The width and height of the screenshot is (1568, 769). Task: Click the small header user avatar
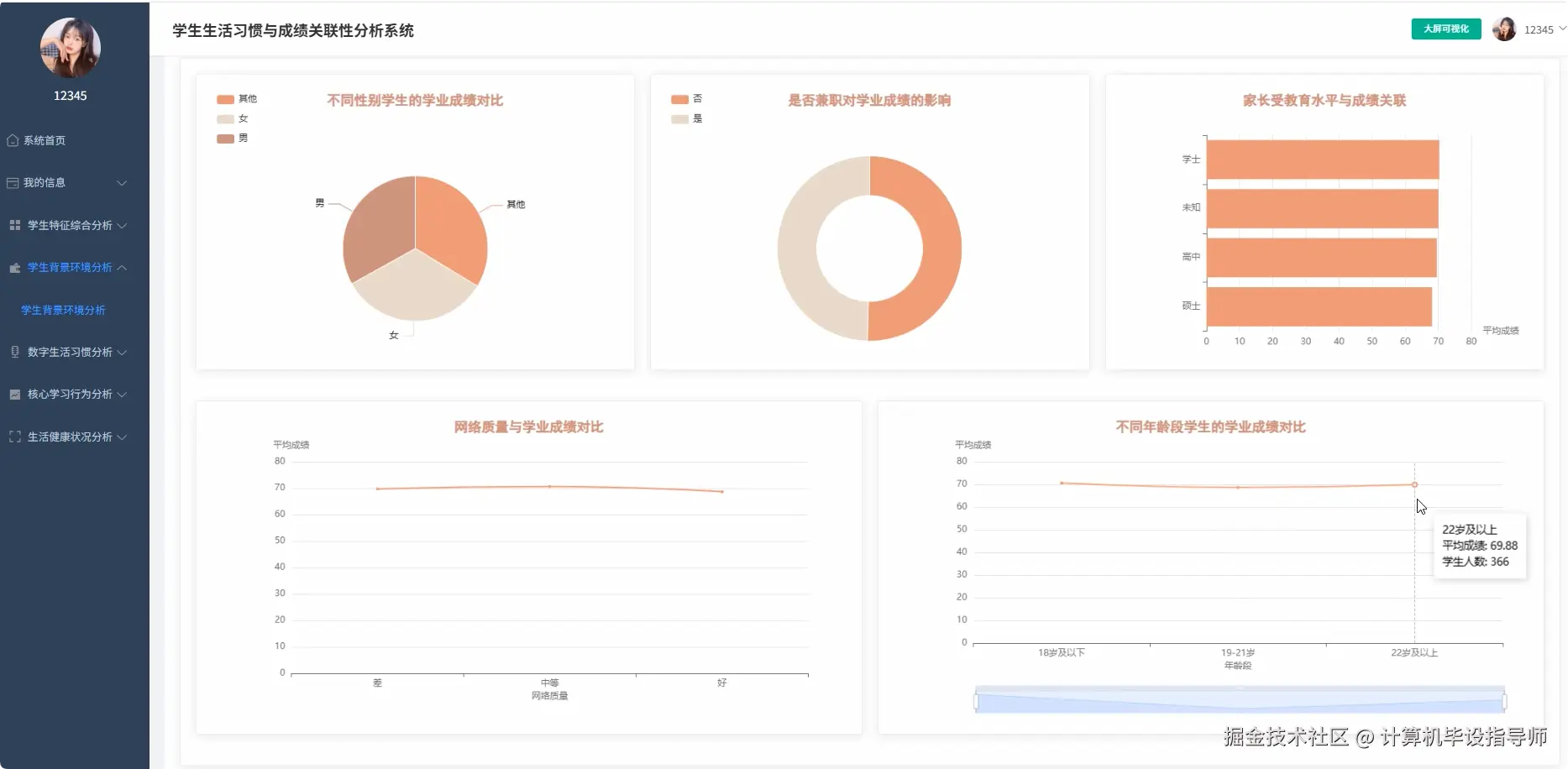tap(1503, 29)
